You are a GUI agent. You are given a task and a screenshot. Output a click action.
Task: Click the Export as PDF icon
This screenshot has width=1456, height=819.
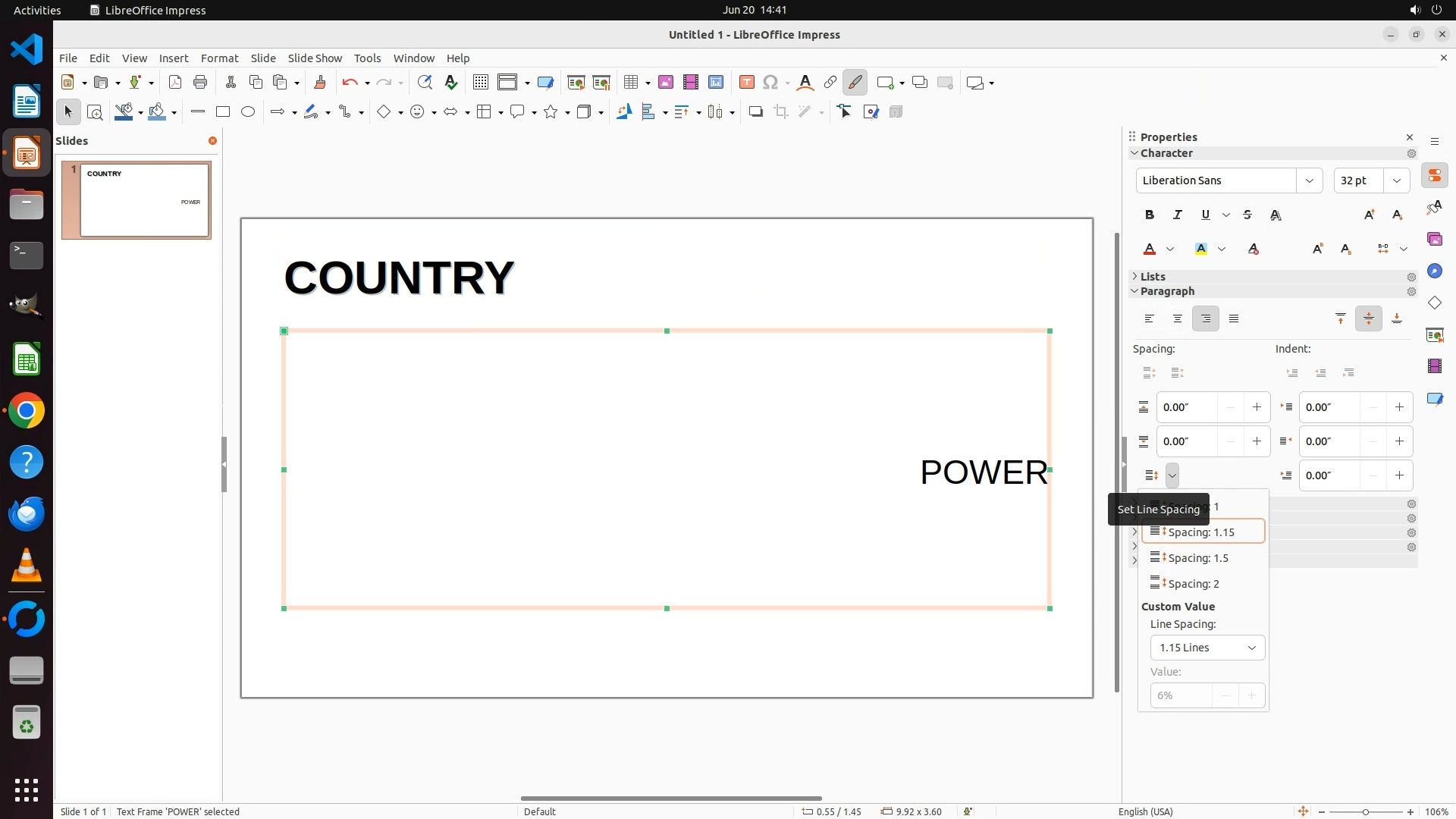click(x=175, y=83)
